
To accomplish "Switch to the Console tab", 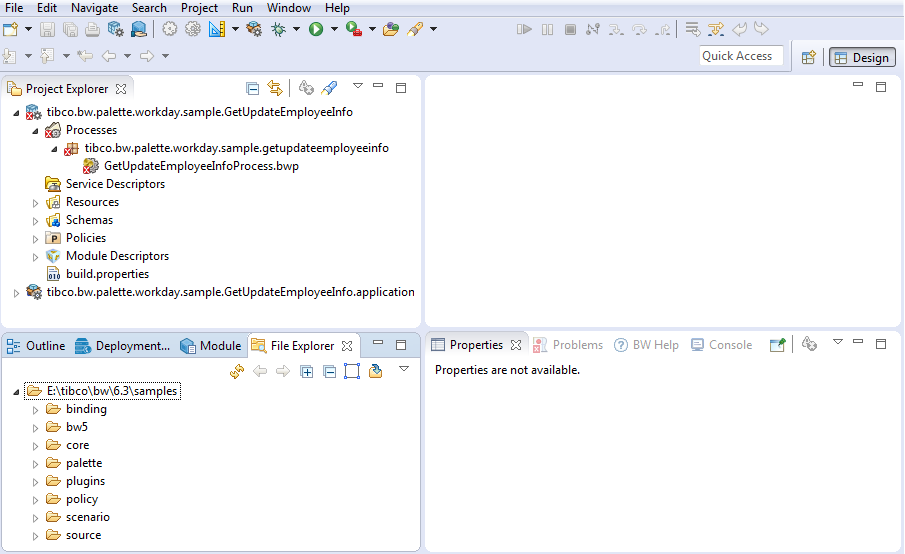I will [721, 345].
